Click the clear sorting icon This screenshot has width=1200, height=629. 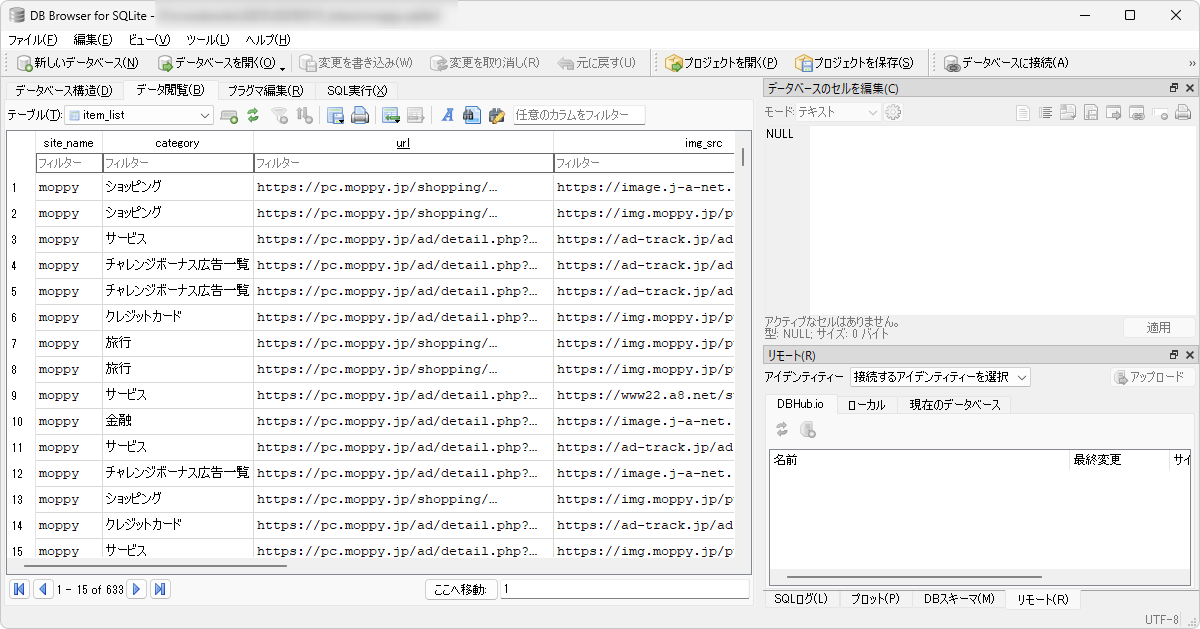click(x=304, y=116)
